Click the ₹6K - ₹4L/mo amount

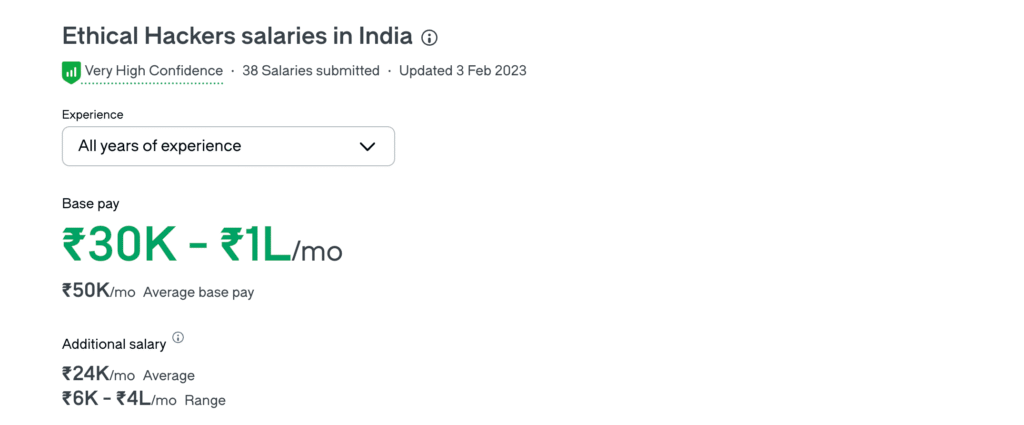(119, 398)
